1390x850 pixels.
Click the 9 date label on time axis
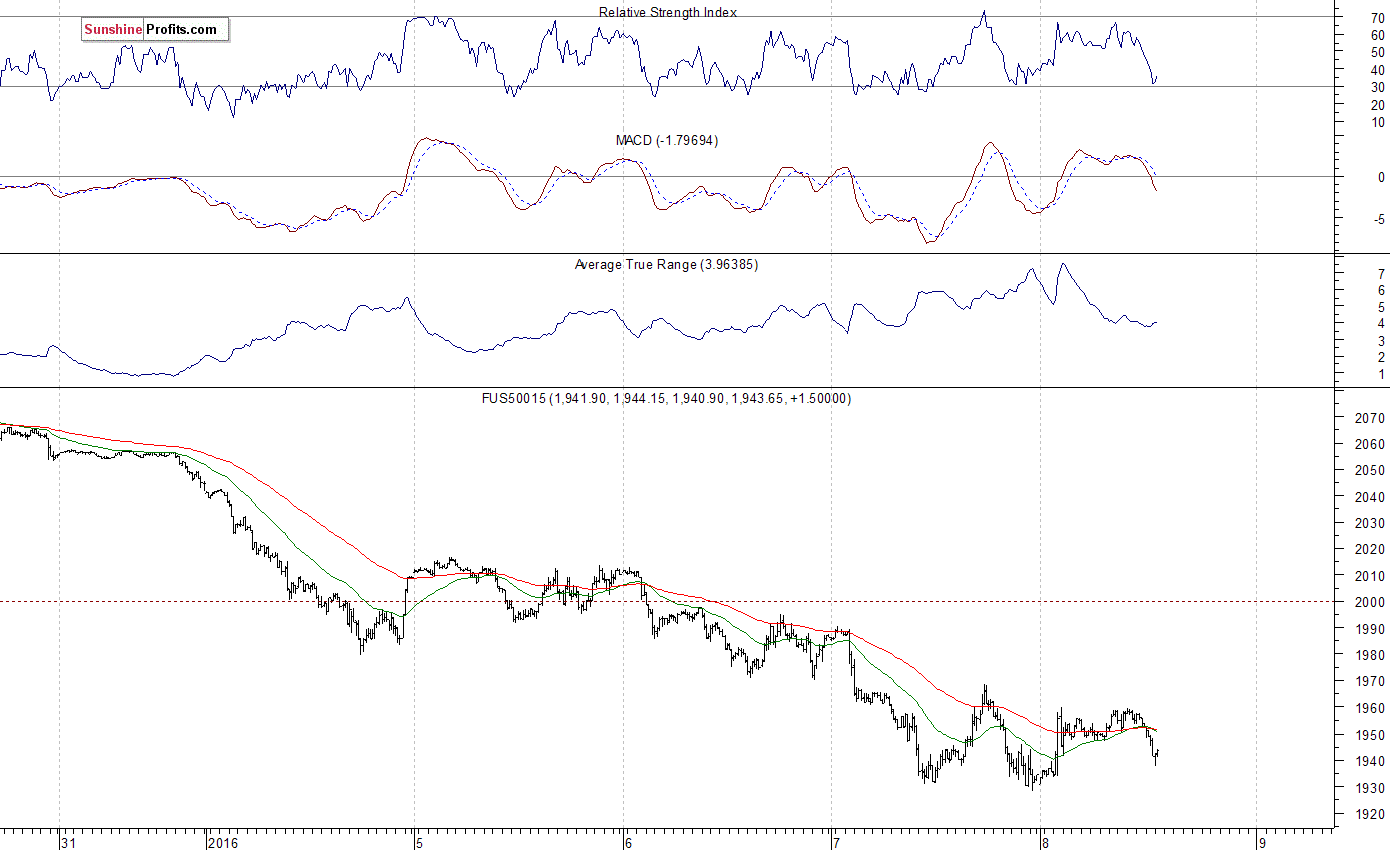(1263, 842)
